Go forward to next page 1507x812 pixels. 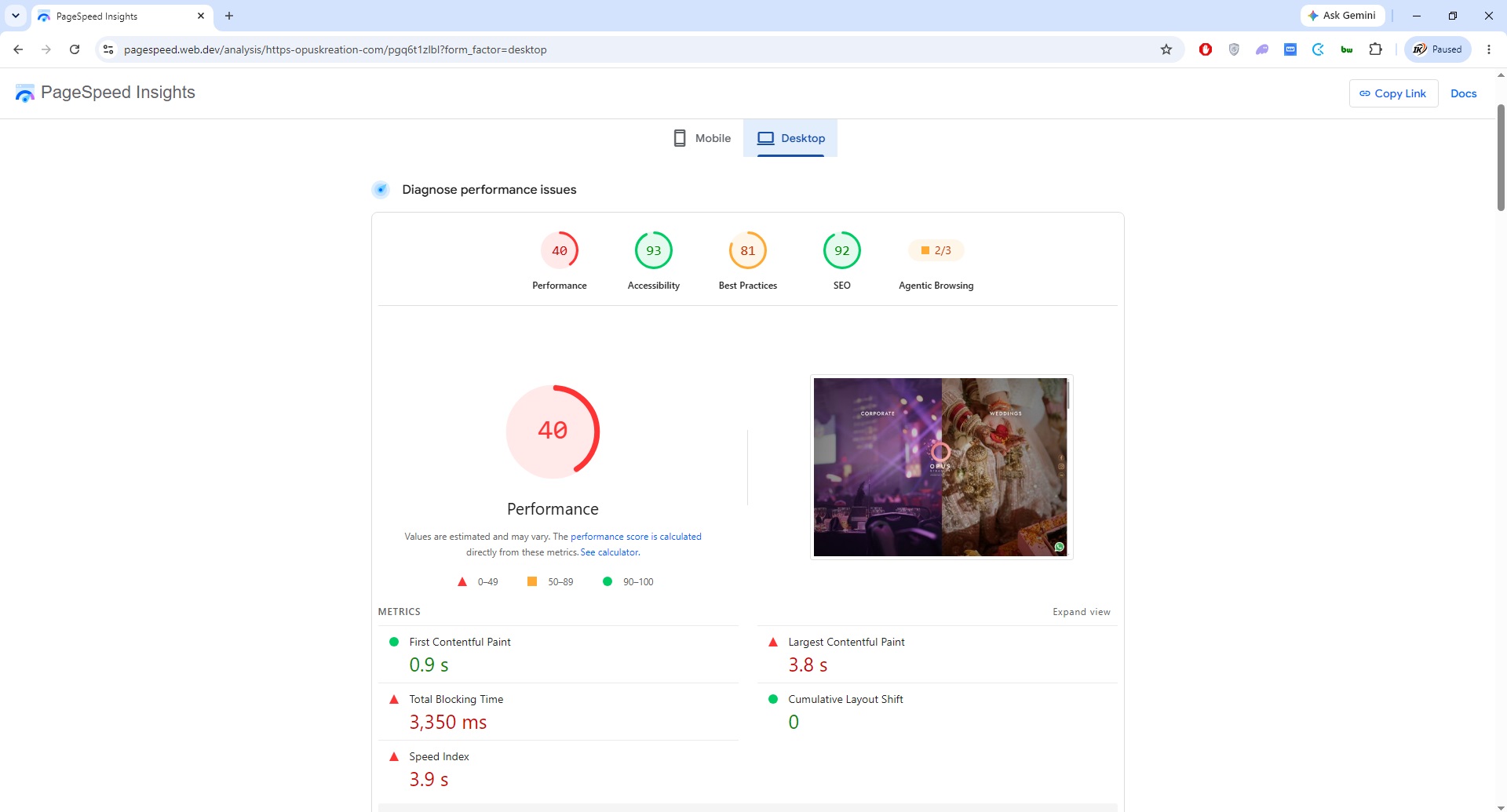point(46,49)
